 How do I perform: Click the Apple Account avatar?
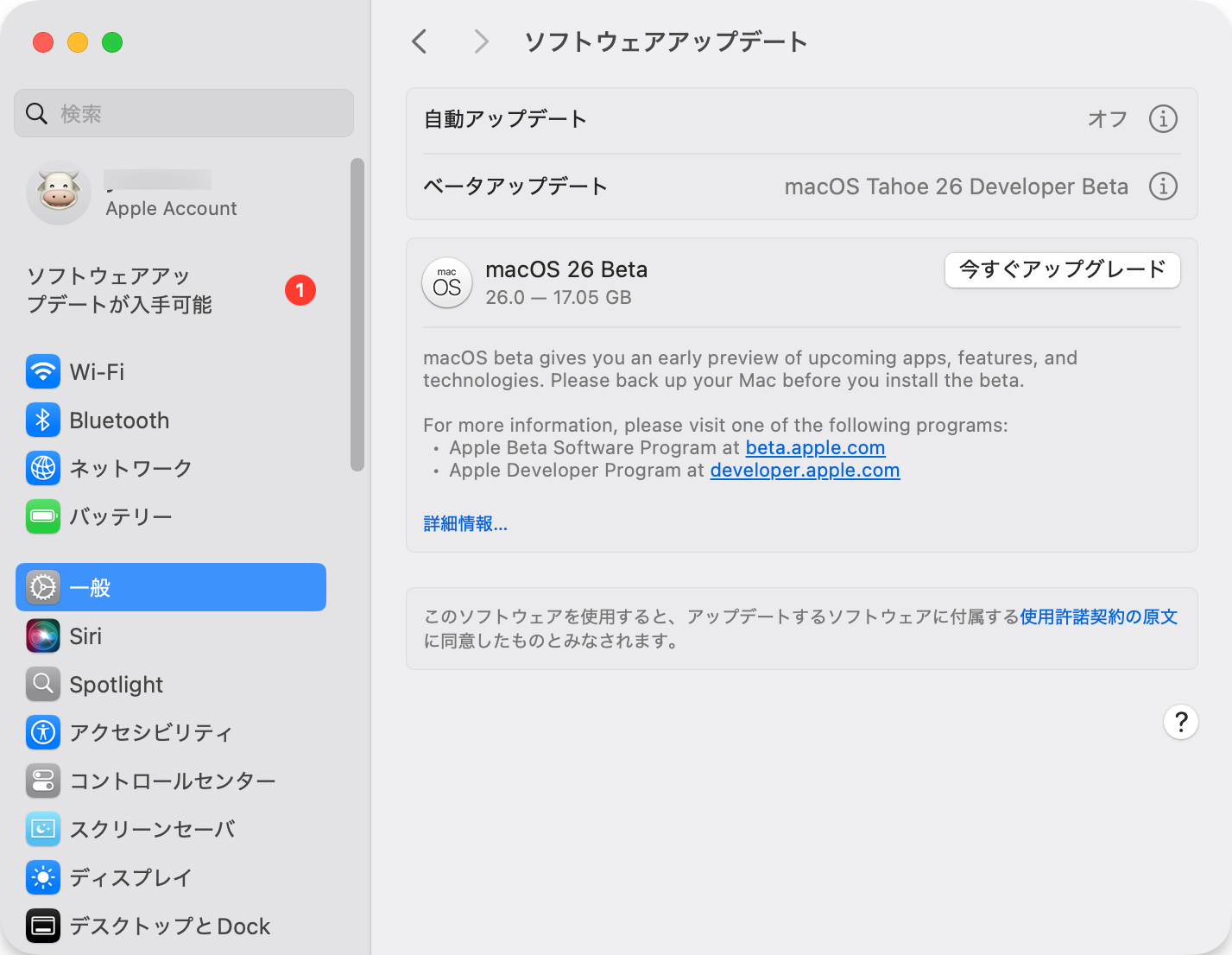point(59,193)
